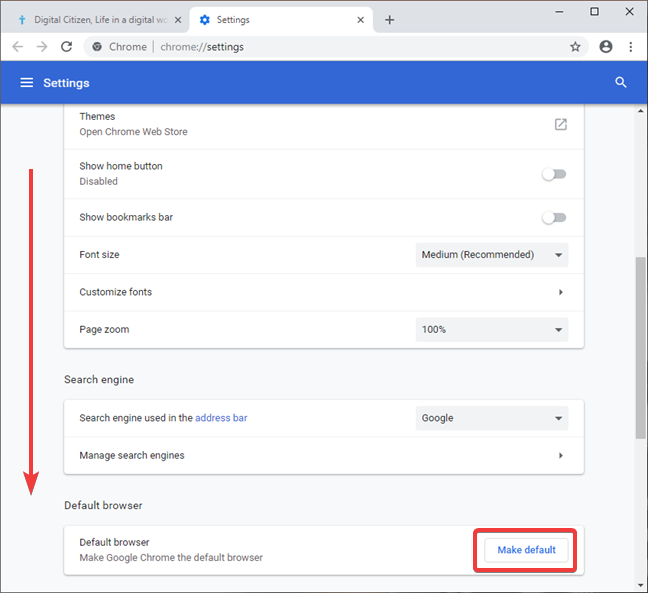
Task: Close the Chrome window
Action: [629, 12]
